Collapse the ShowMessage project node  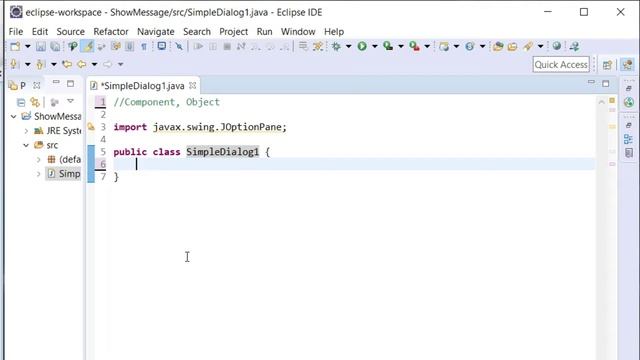[x=13, y=117]
